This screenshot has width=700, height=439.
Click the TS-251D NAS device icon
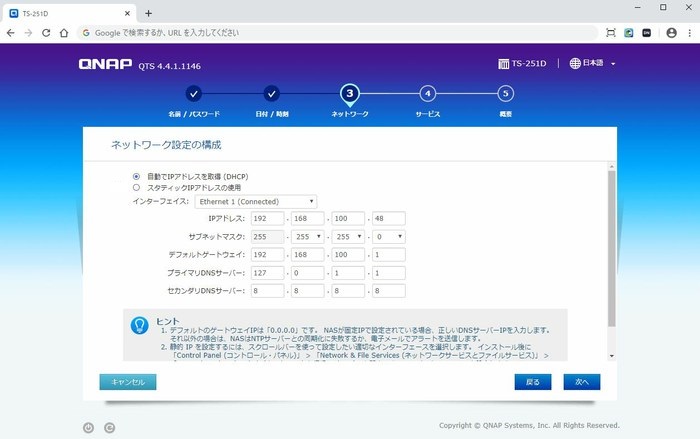pyautogui.click(x=503, y=64)
